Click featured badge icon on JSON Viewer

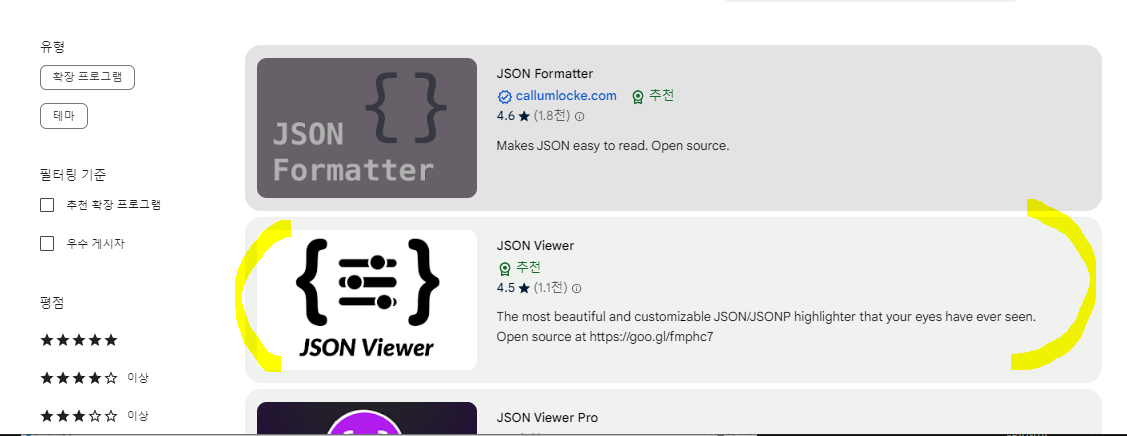point(504,269)
